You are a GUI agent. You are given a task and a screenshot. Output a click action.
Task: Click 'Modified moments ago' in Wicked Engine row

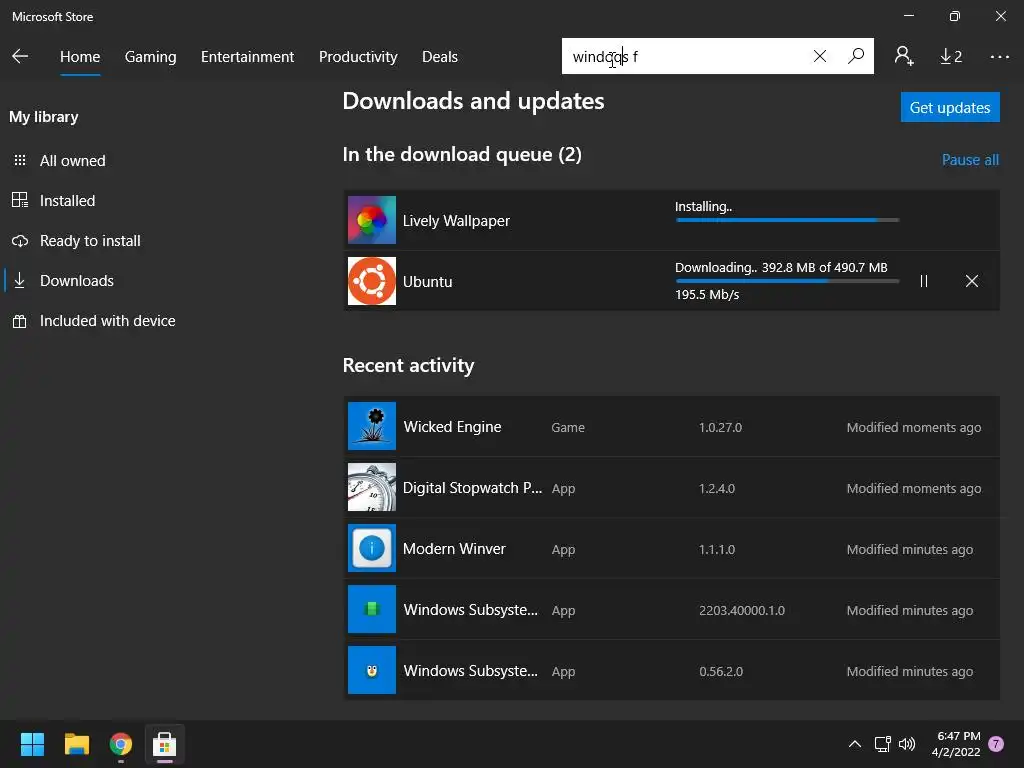pyautogui.click(x=914, y=427)
